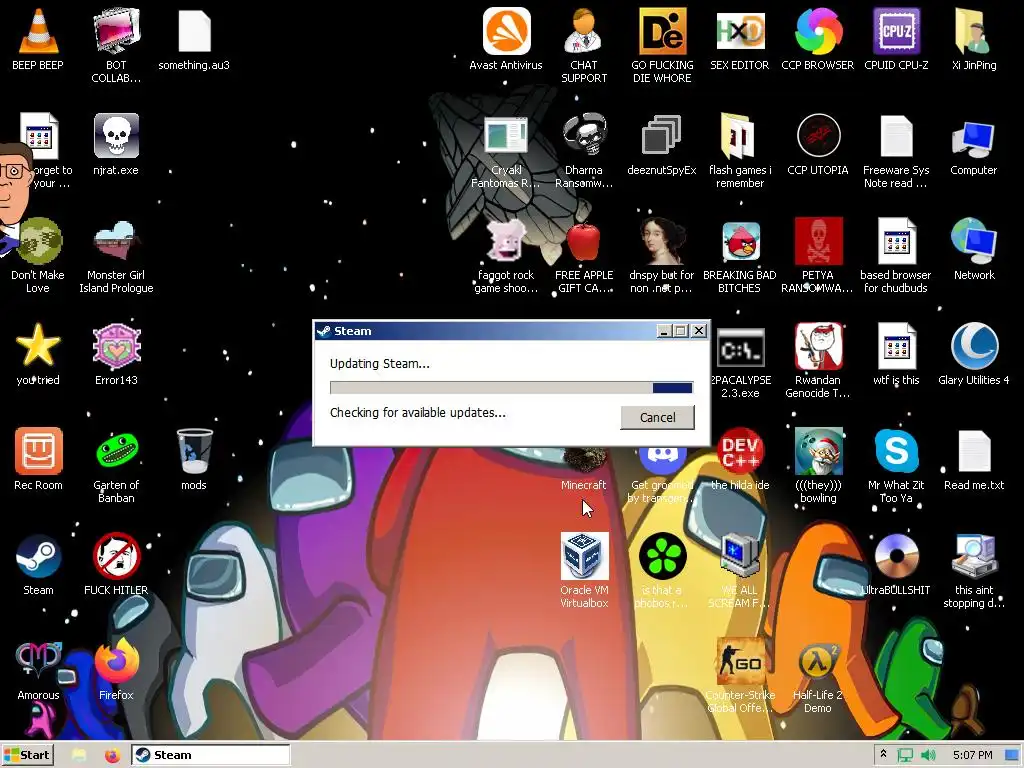Click the 5:07 PM taskbar clock
Image resolution: width=1024 pixels, height=768 pixels.
pos(972,755)
